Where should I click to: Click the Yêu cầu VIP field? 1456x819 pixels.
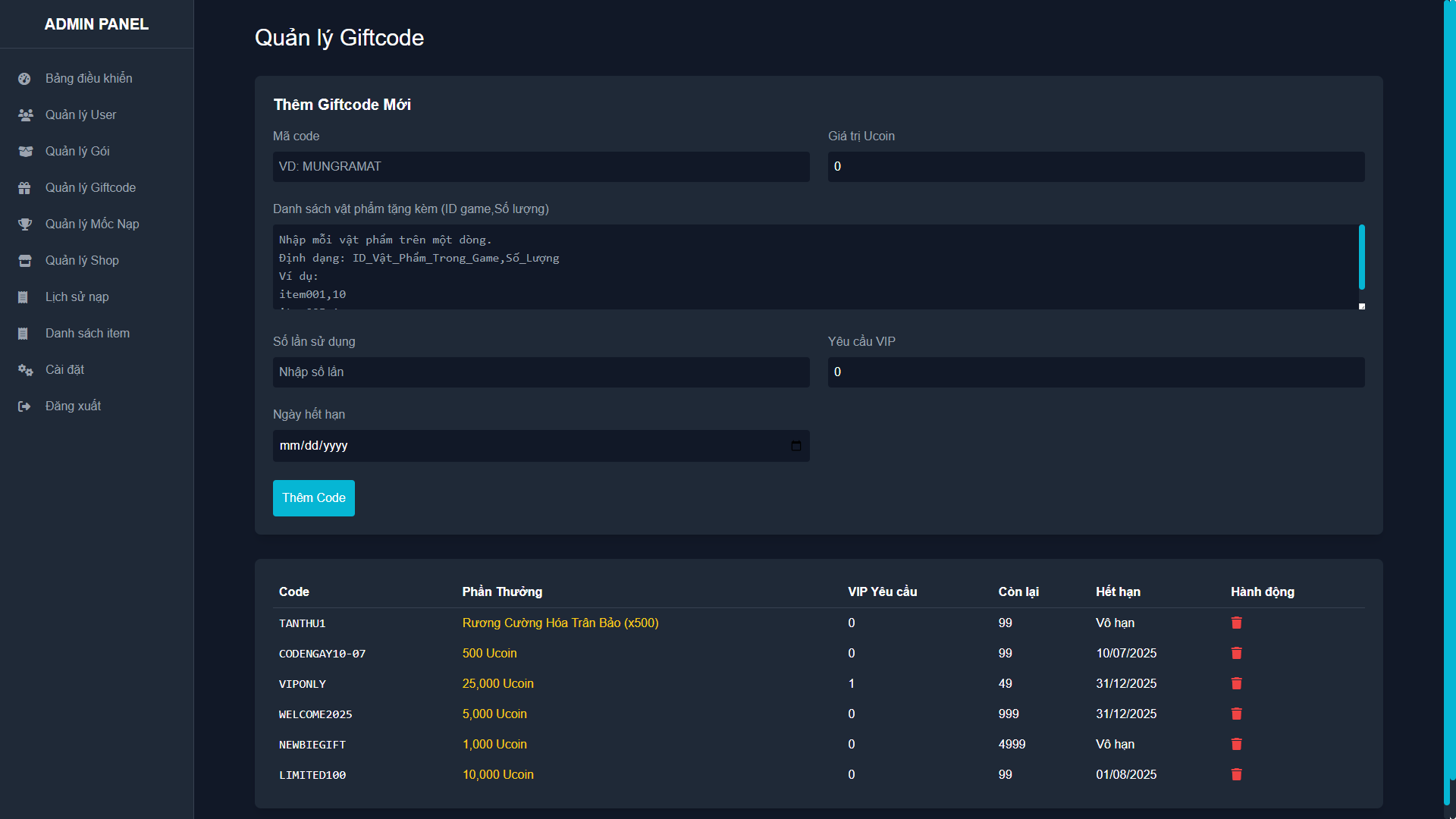click(x=1096, y=372)
